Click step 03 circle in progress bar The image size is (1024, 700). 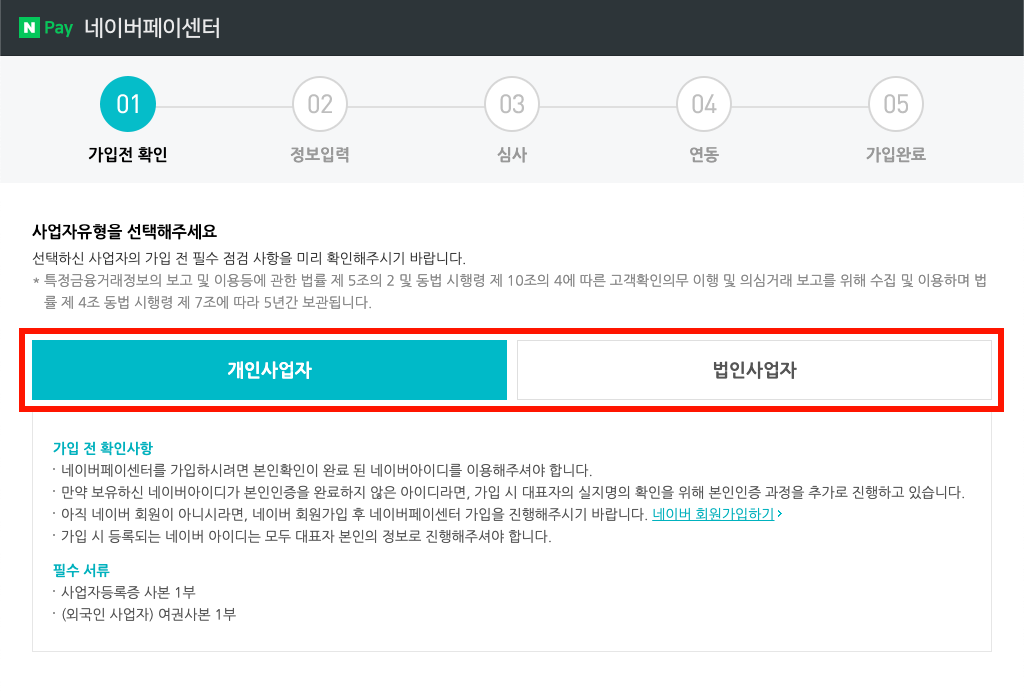(512, 104)
